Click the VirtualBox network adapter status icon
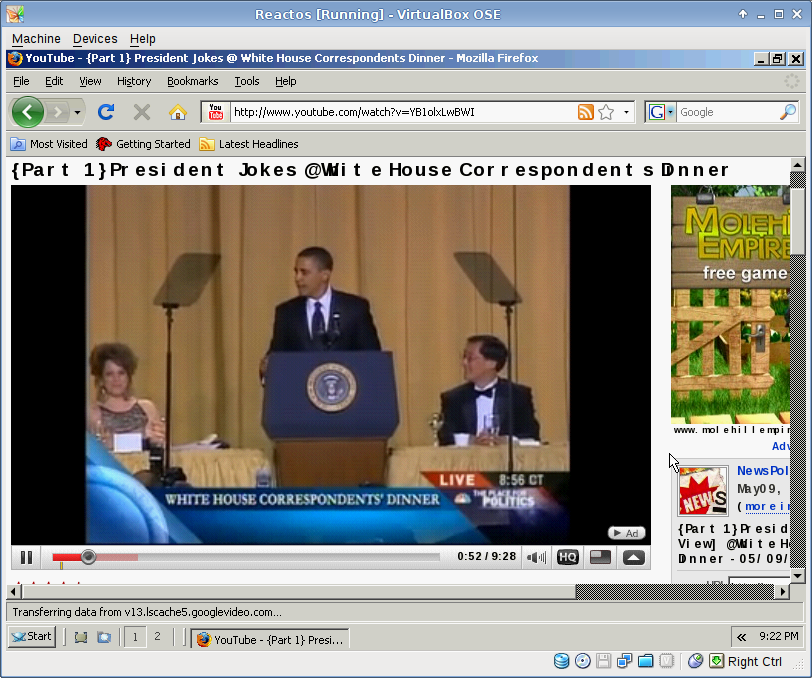Image resolution: width=812 pixels, height=678 pixels. tap(625, 661)
